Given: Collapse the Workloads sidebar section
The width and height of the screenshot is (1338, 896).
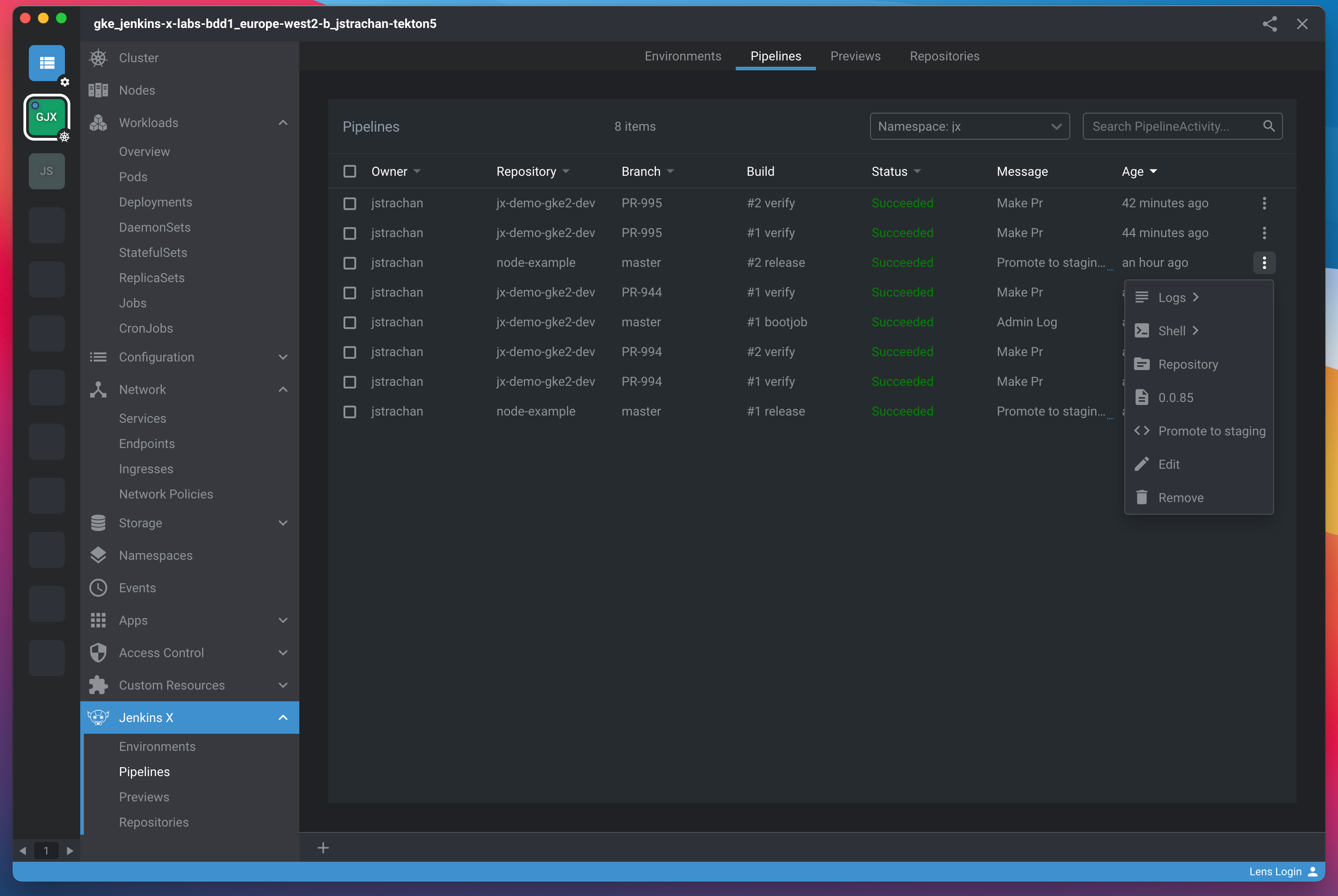Looking at the screenshot, I should coord(282,123).
